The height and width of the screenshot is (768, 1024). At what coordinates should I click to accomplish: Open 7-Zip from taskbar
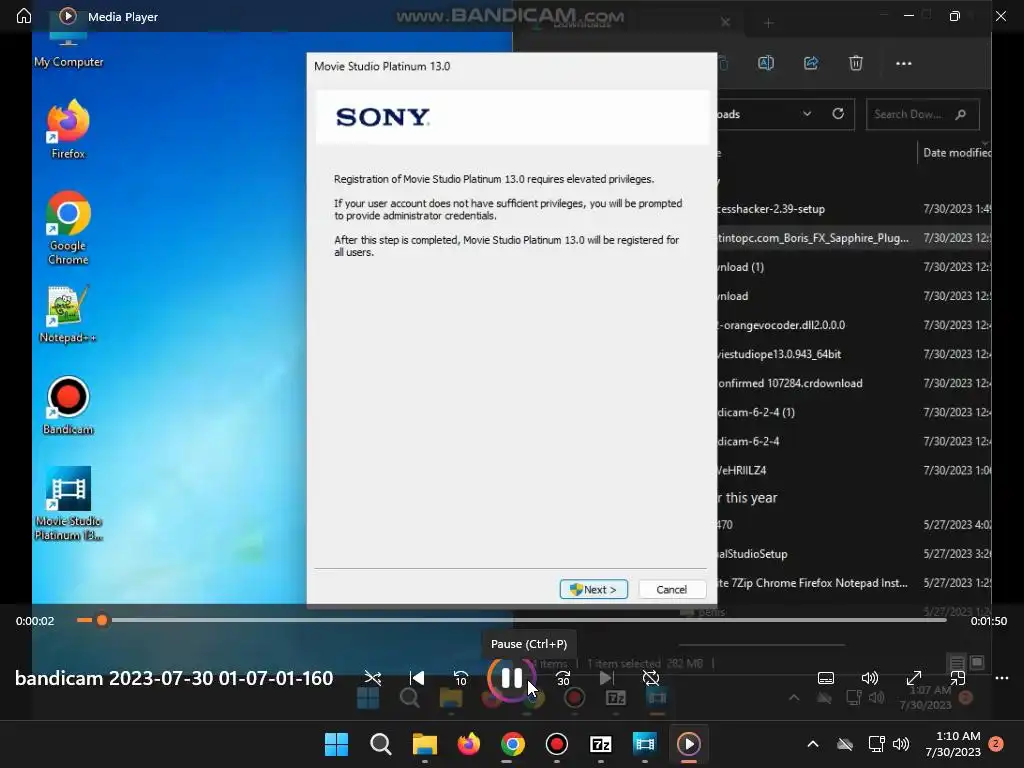point(601,744)
